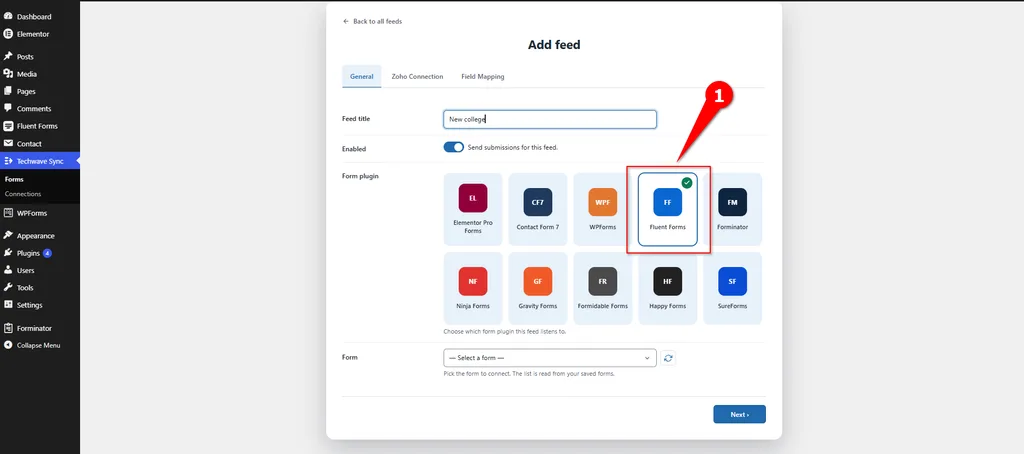Screen dimensions: 1024x454
Task: Select the Happy Forms plugin card
Action: tap(667, 288)
